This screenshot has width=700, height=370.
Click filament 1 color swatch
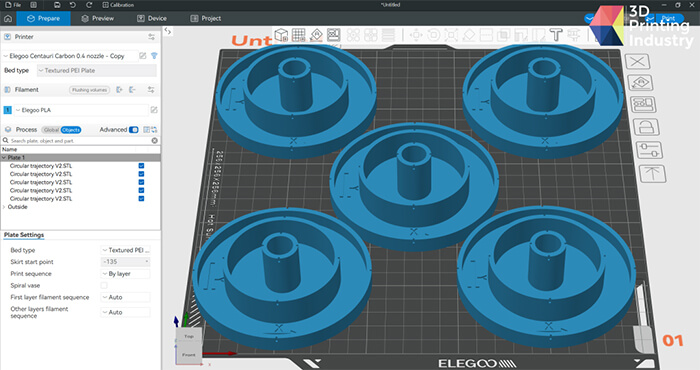pyautogui.click(x=8, y=110)
